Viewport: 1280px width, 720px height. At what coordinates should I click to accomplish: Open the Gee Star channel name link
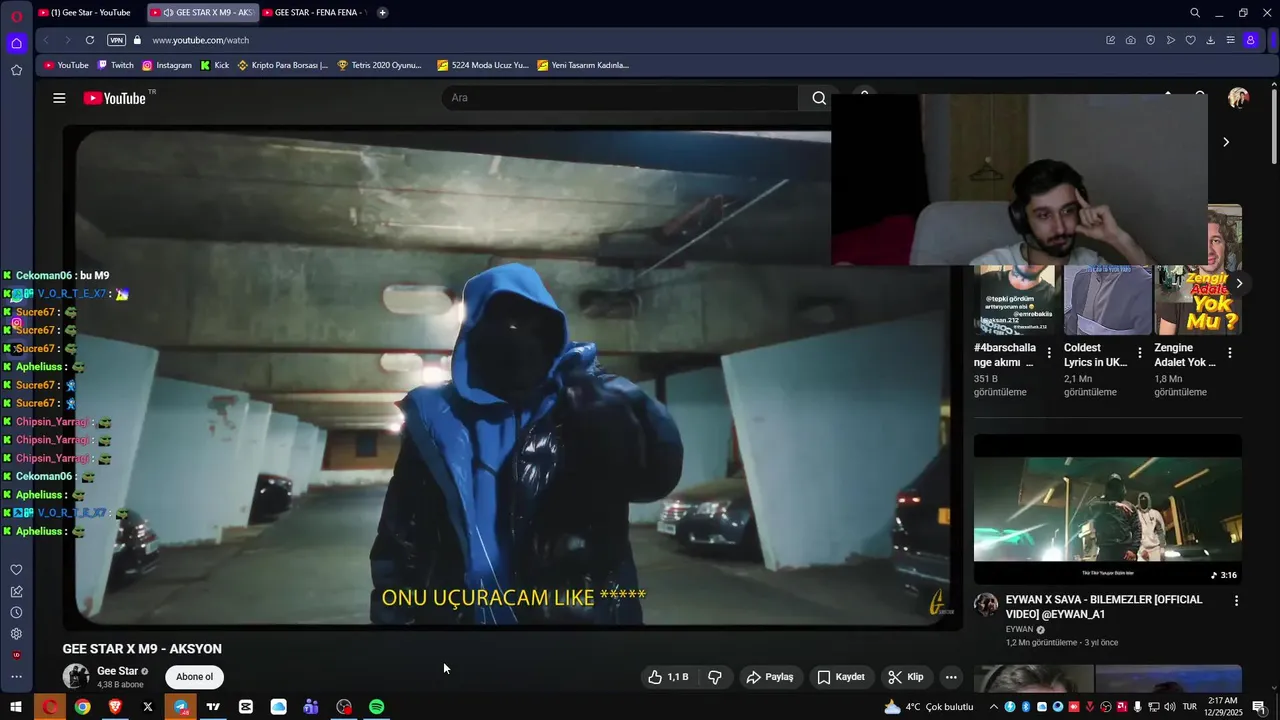click(117, 671)
